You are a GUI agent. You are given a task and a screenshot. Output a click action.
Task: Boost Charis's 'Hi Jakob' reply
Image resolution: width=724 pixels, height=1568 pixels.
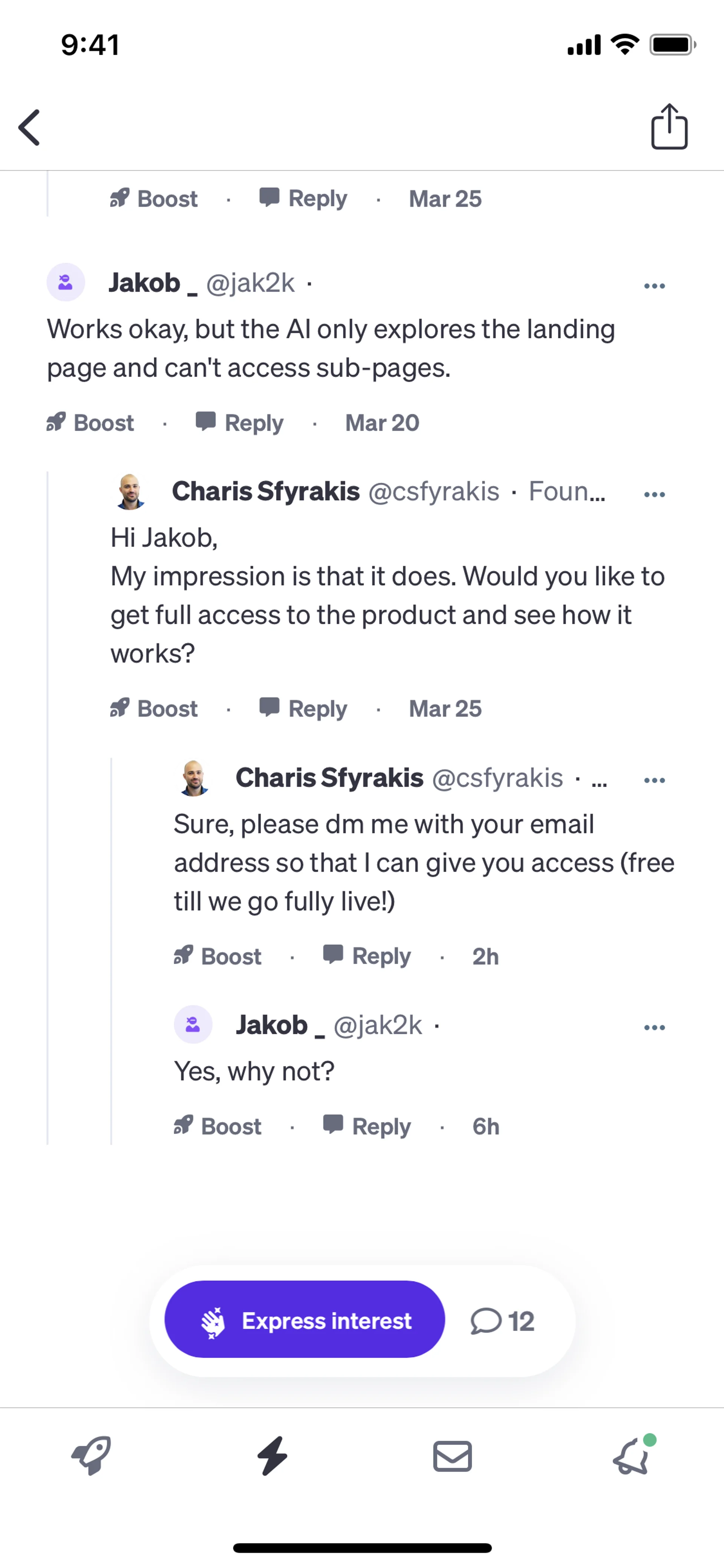[x=154, y=708]
